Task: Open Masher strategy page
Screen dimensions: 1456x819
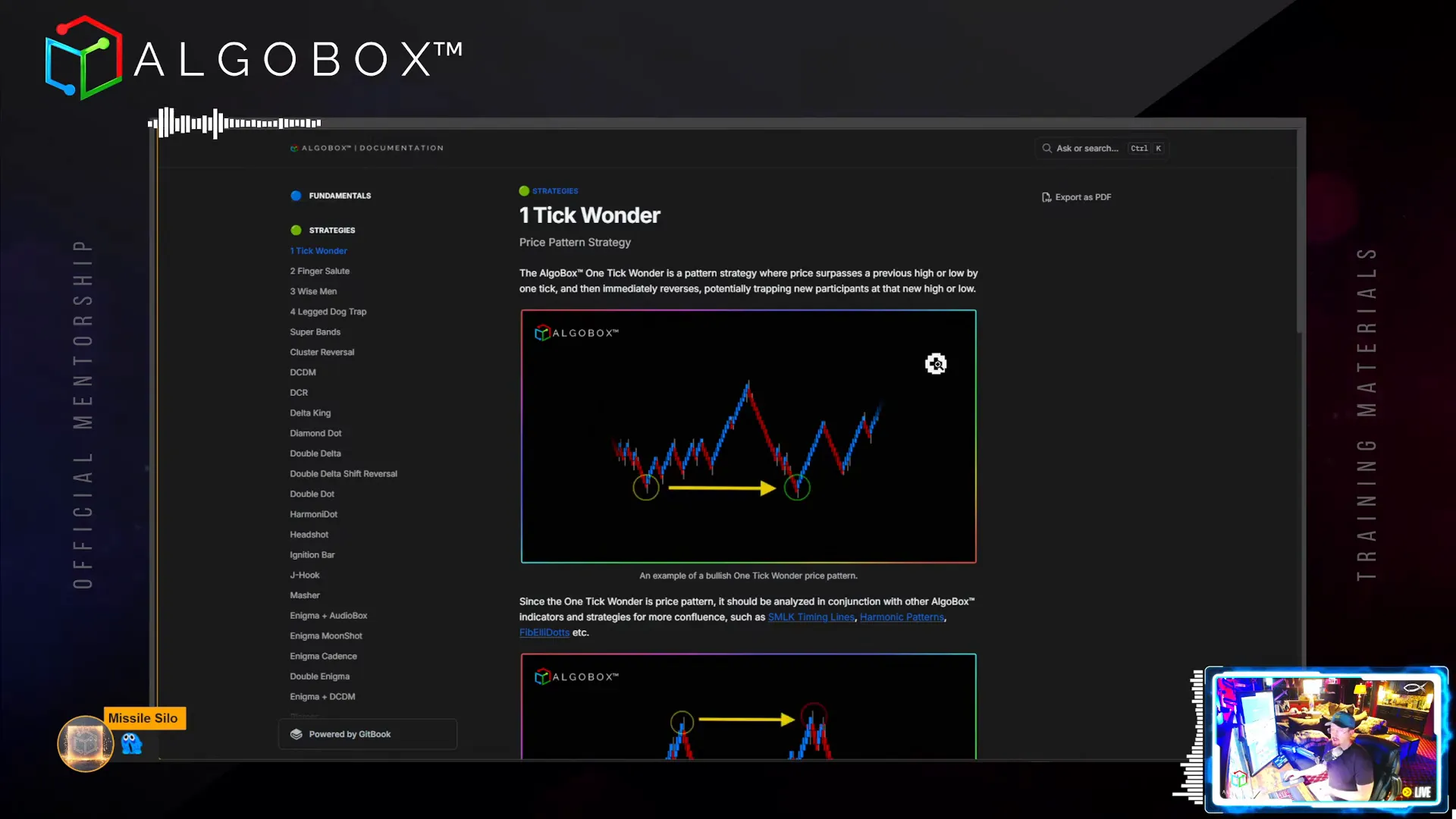Action: (305, 595)
